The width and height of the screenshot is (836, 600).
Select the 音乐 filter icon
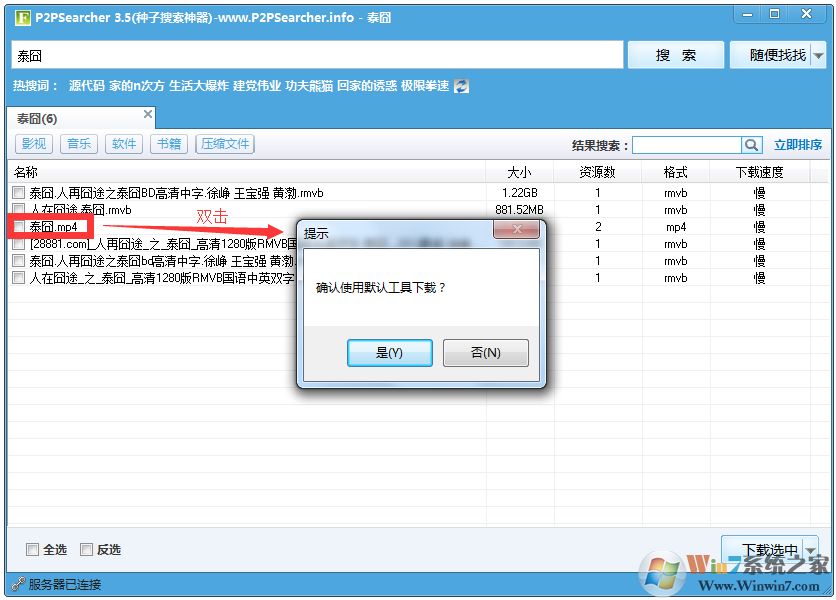[78, 144]
